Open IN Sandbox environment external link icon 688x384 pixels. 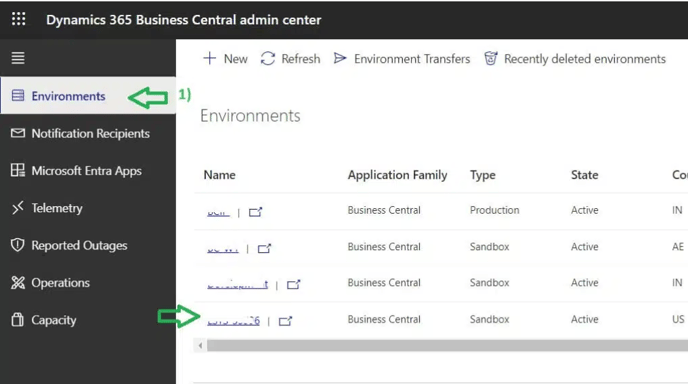294,285
